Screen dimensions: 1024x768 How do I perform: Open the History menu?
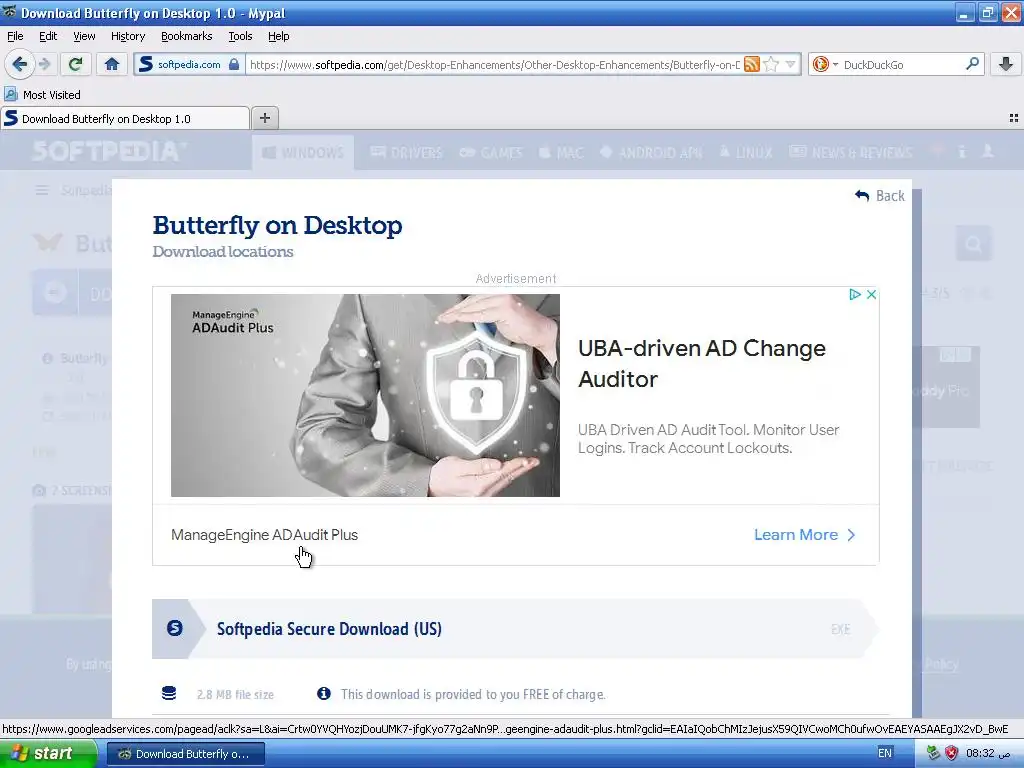coord(128,36)
